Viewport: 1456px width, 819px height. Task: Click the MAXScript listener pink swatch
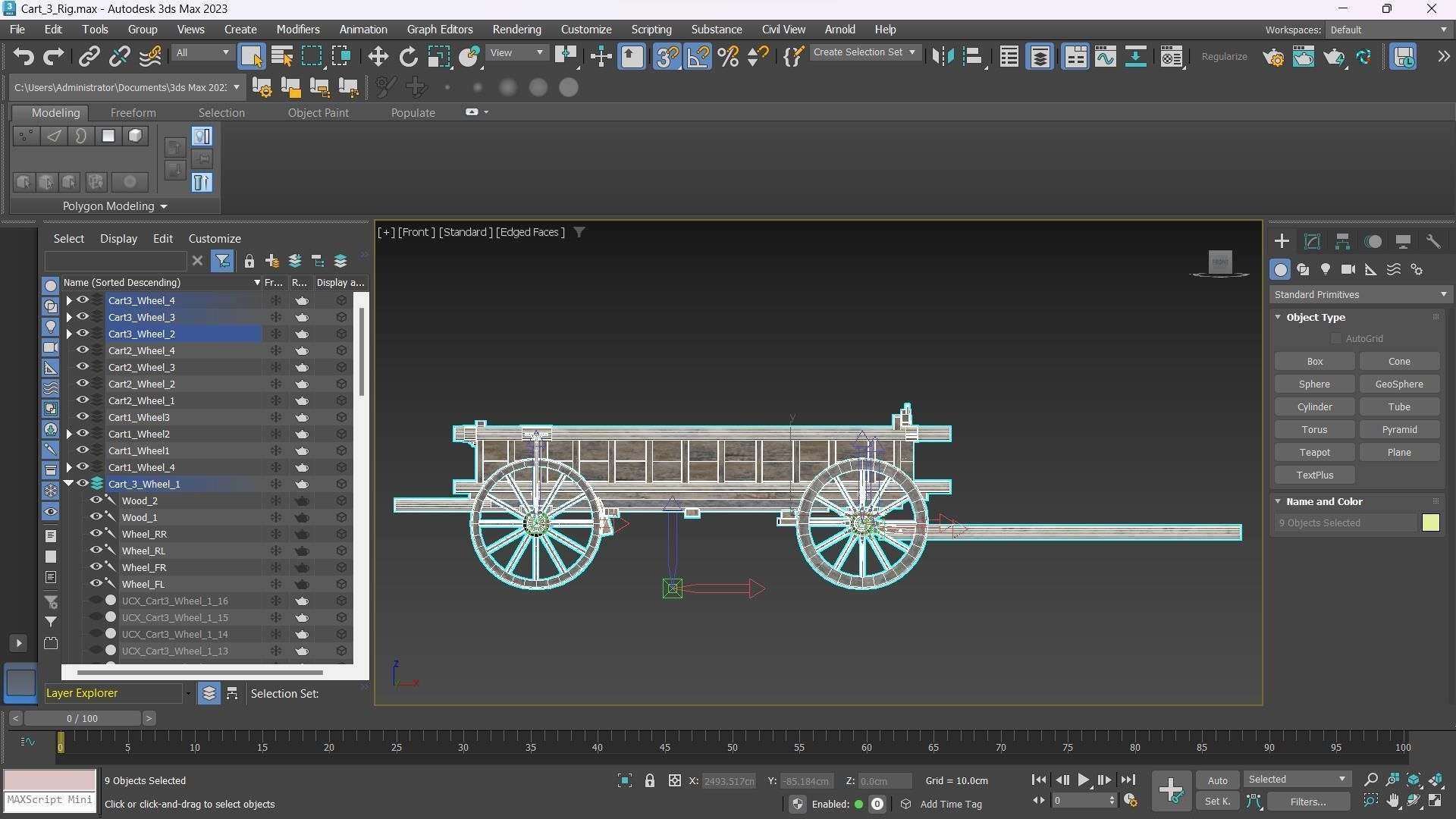point(50,780)
